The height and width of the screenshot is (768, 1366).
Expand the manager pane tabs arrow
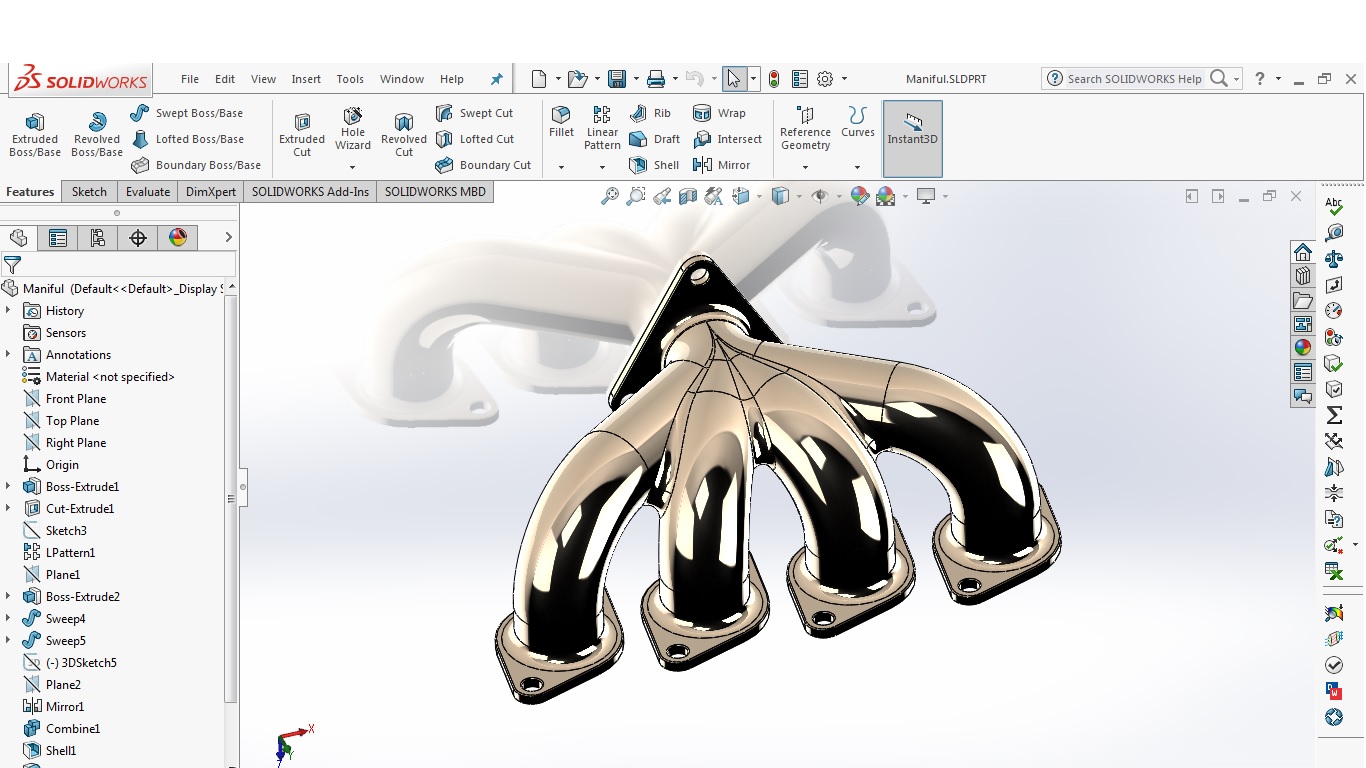click(x=228, y=237)
